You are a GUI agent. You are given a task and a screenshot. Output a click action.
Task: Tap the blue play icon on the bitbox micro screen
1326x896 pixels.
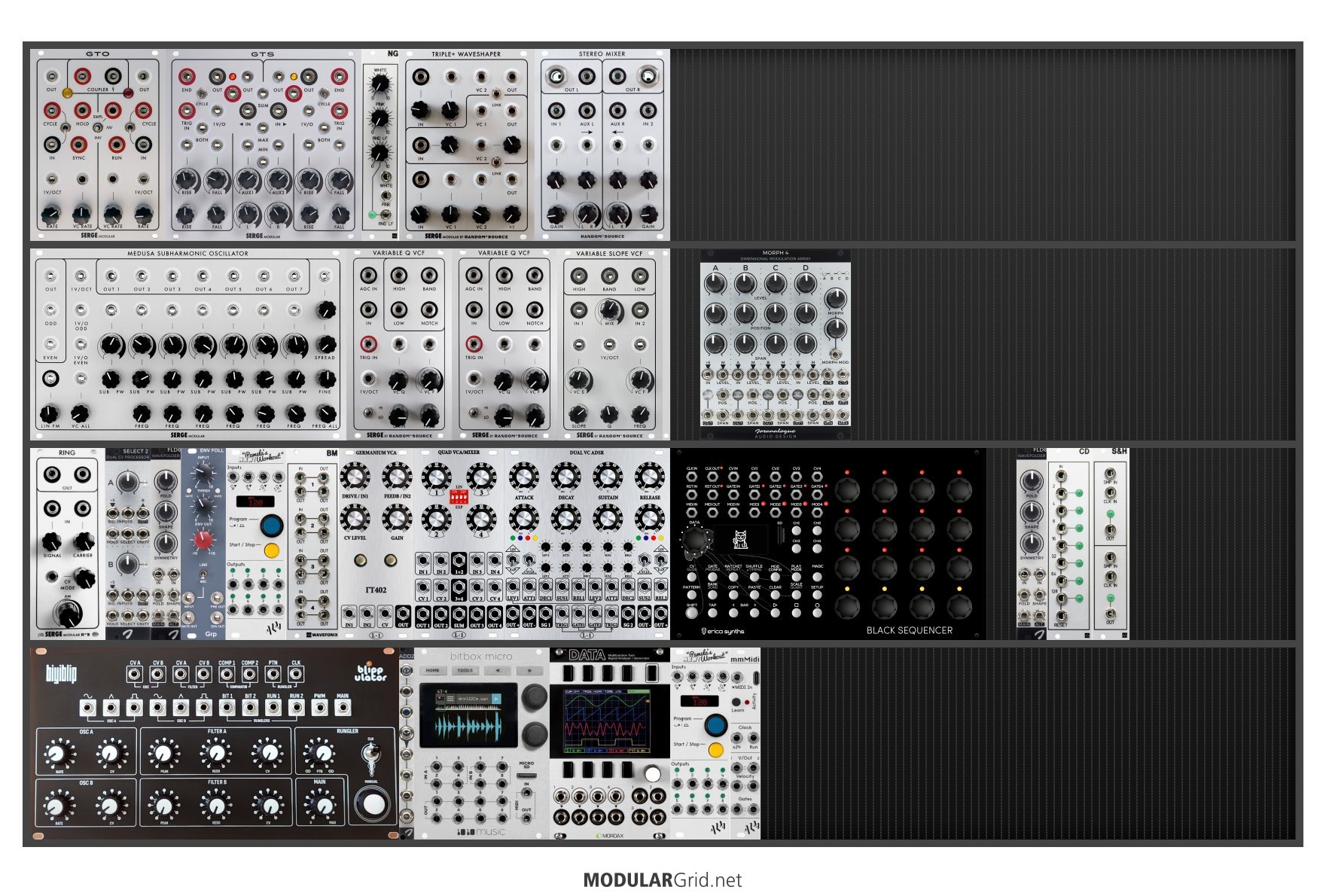tap(496, 699)
